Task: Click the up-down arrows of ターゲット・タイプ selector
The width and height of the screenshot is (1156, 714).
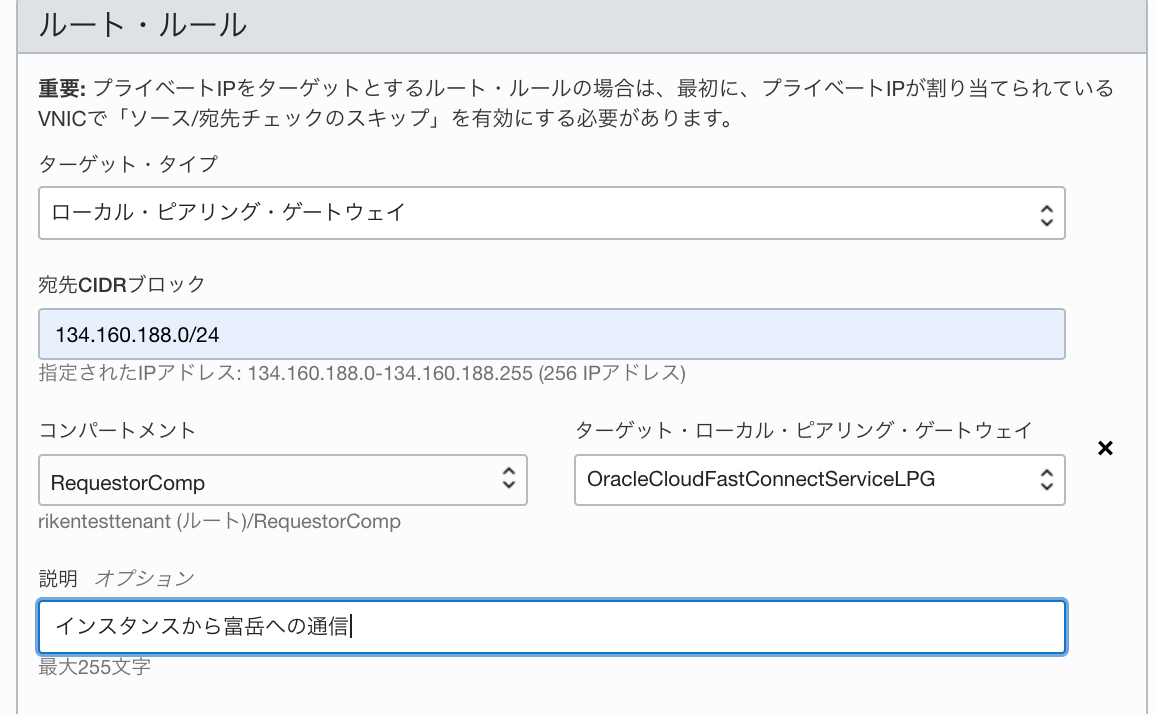Action: 1046,215
